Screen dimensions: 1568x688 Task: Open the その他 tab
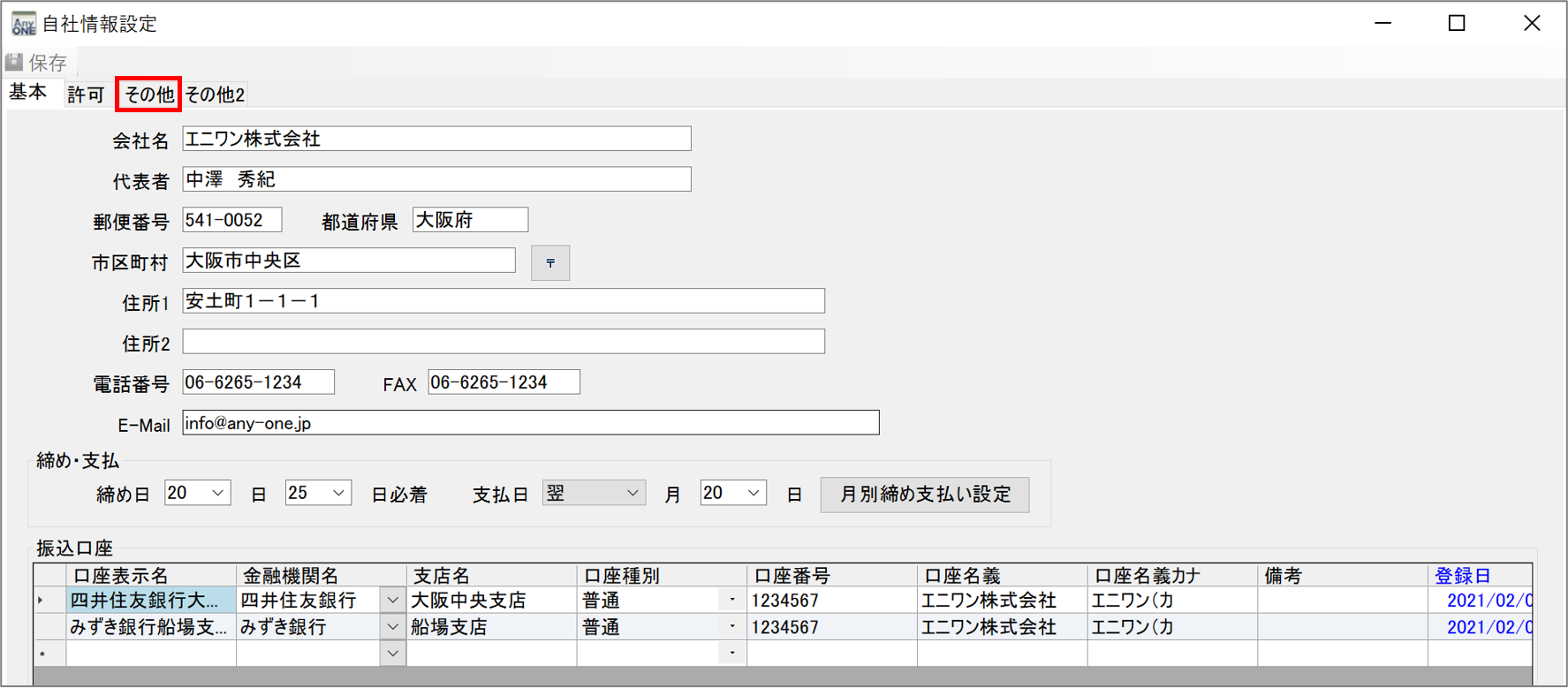coord(148,95)
